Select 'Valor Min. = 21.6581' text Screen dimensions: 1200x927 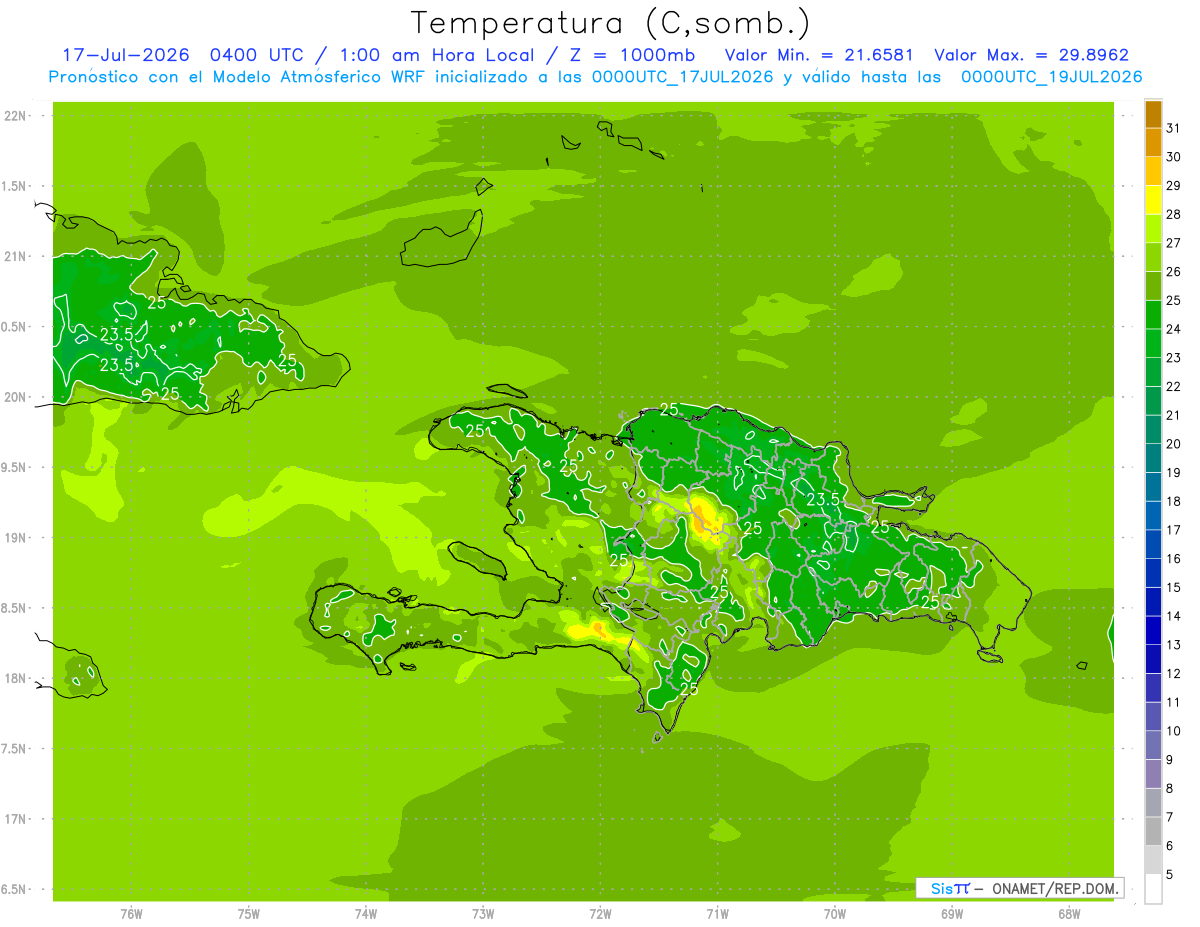click(818, 55)
